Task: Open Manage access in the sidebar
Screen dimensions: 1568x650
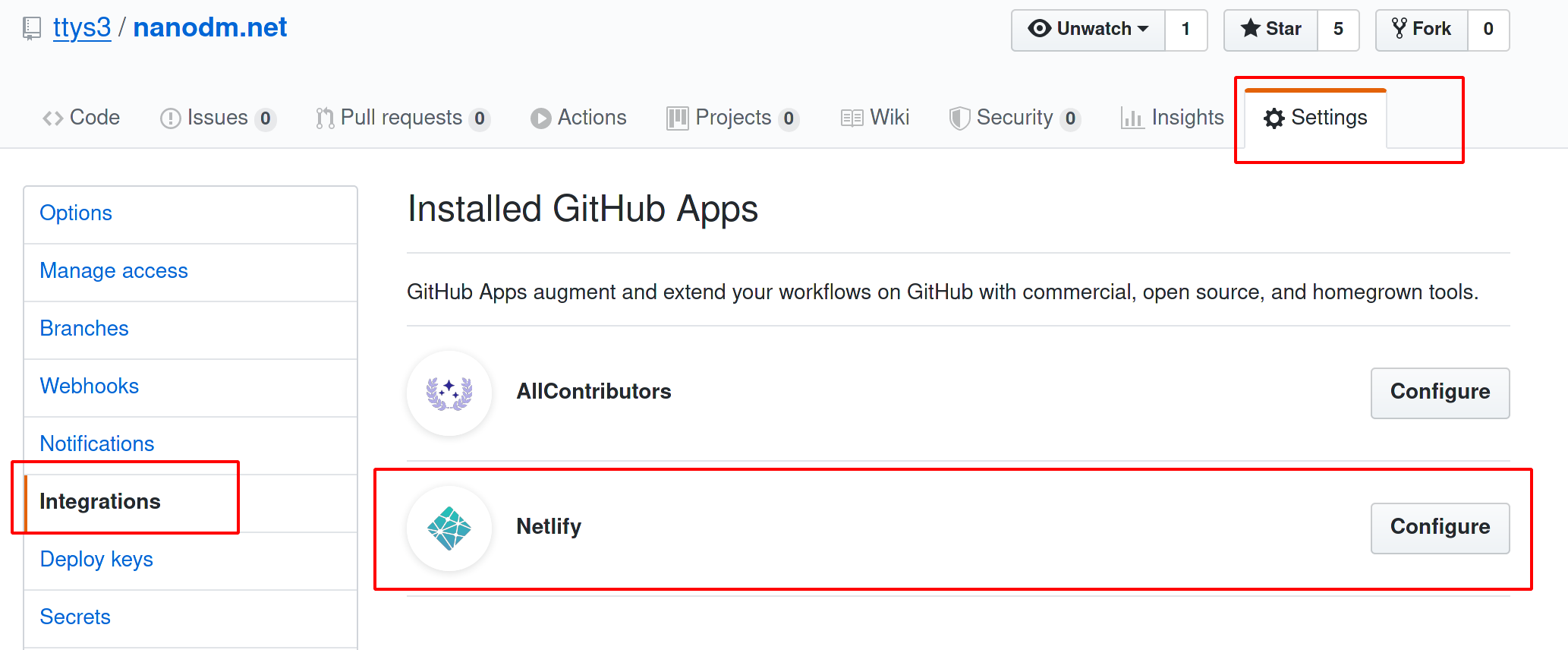Action: coord(190,273)
